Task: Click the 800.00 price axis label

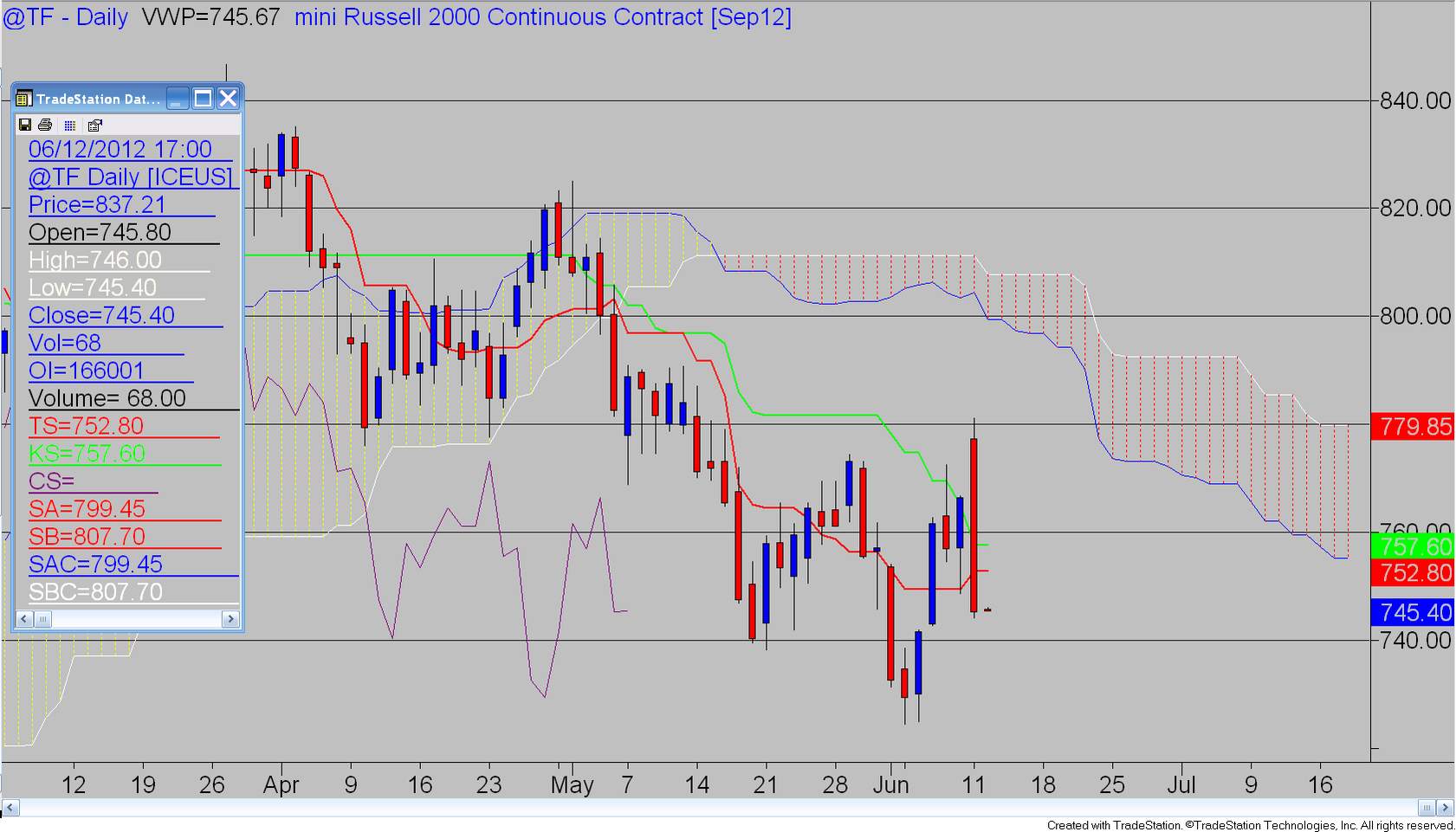Action: click(x=1415, y=316)
